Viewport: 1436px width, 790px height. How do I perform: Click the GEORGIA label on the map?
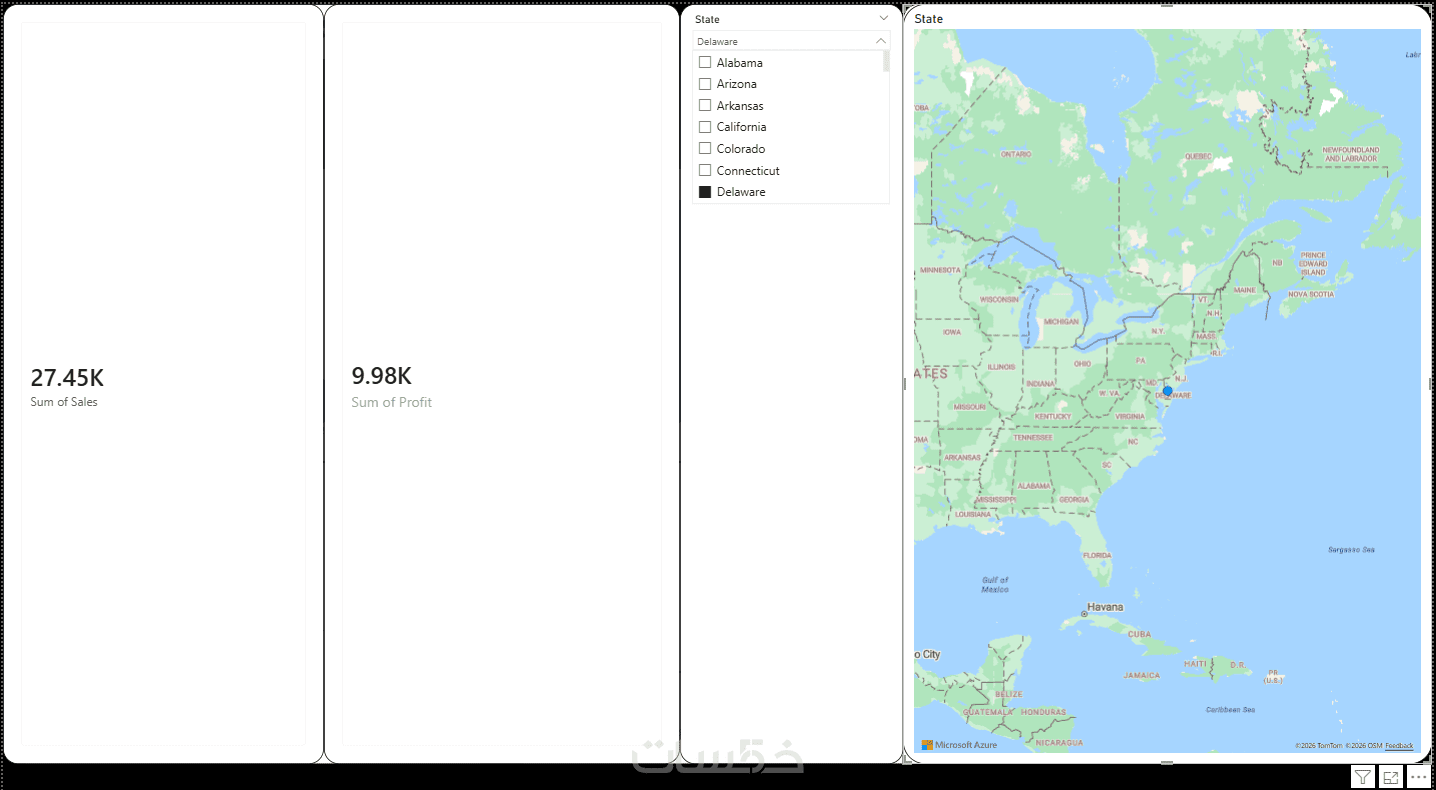point(1074,500)
